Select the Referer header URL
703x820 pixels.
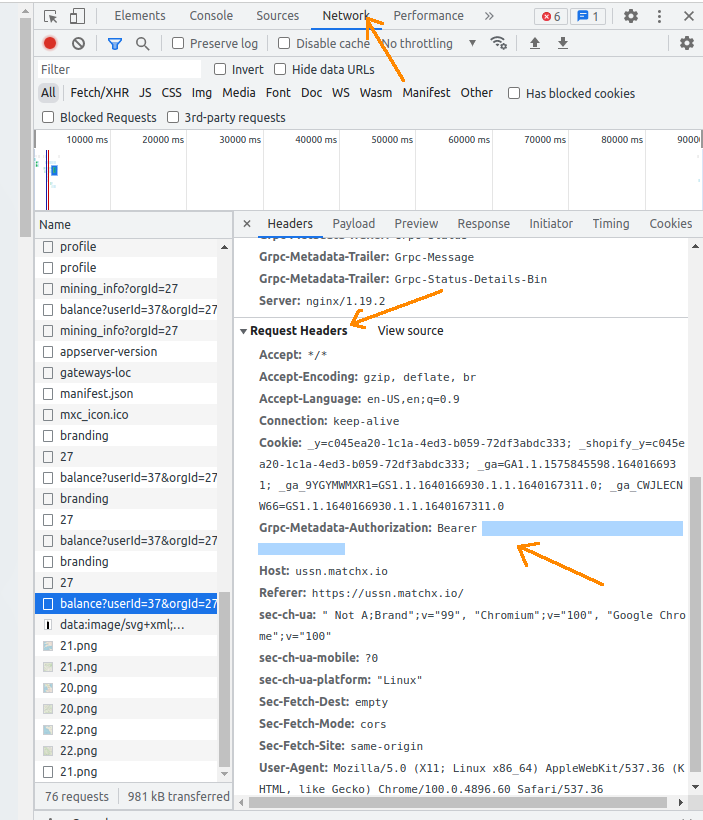pyautogui.click(x=388, y=593)
